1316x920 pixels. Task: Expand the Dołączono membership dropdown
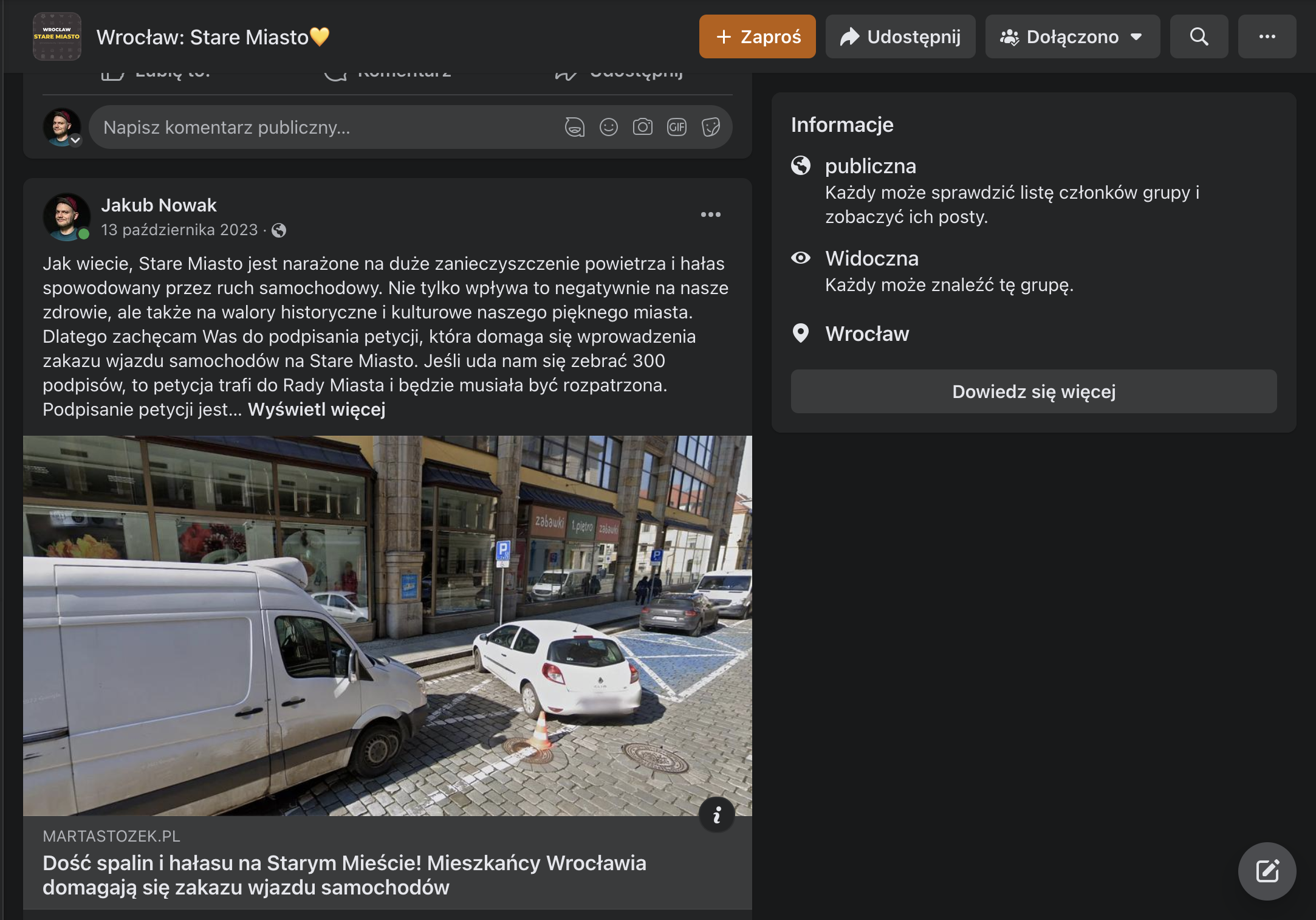coord(1072,36)
